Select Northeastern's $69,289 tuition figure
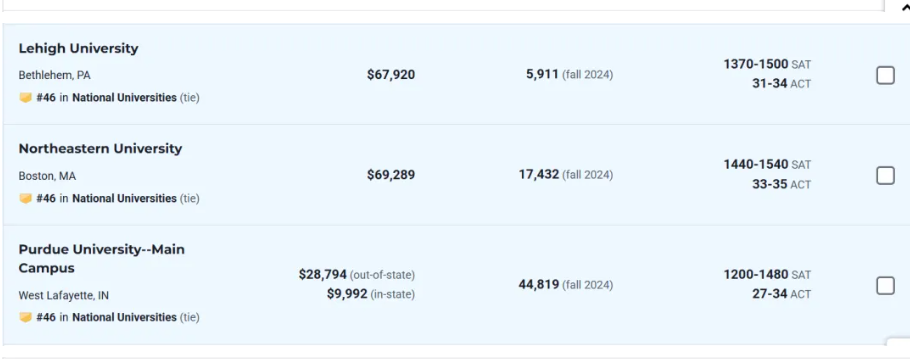The height and width of the screenshot is (364, 910). pos(391,175)
